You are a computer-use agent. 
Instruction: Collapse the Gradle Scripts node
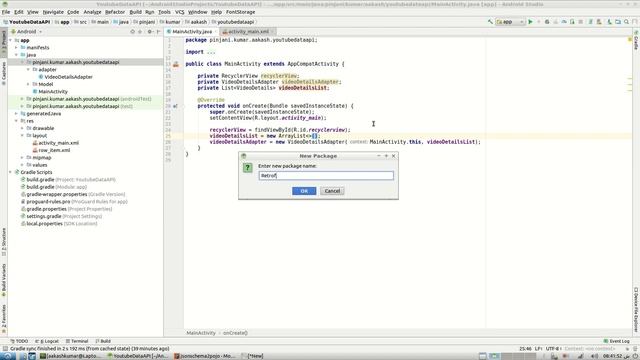click(x=11, y=172)
